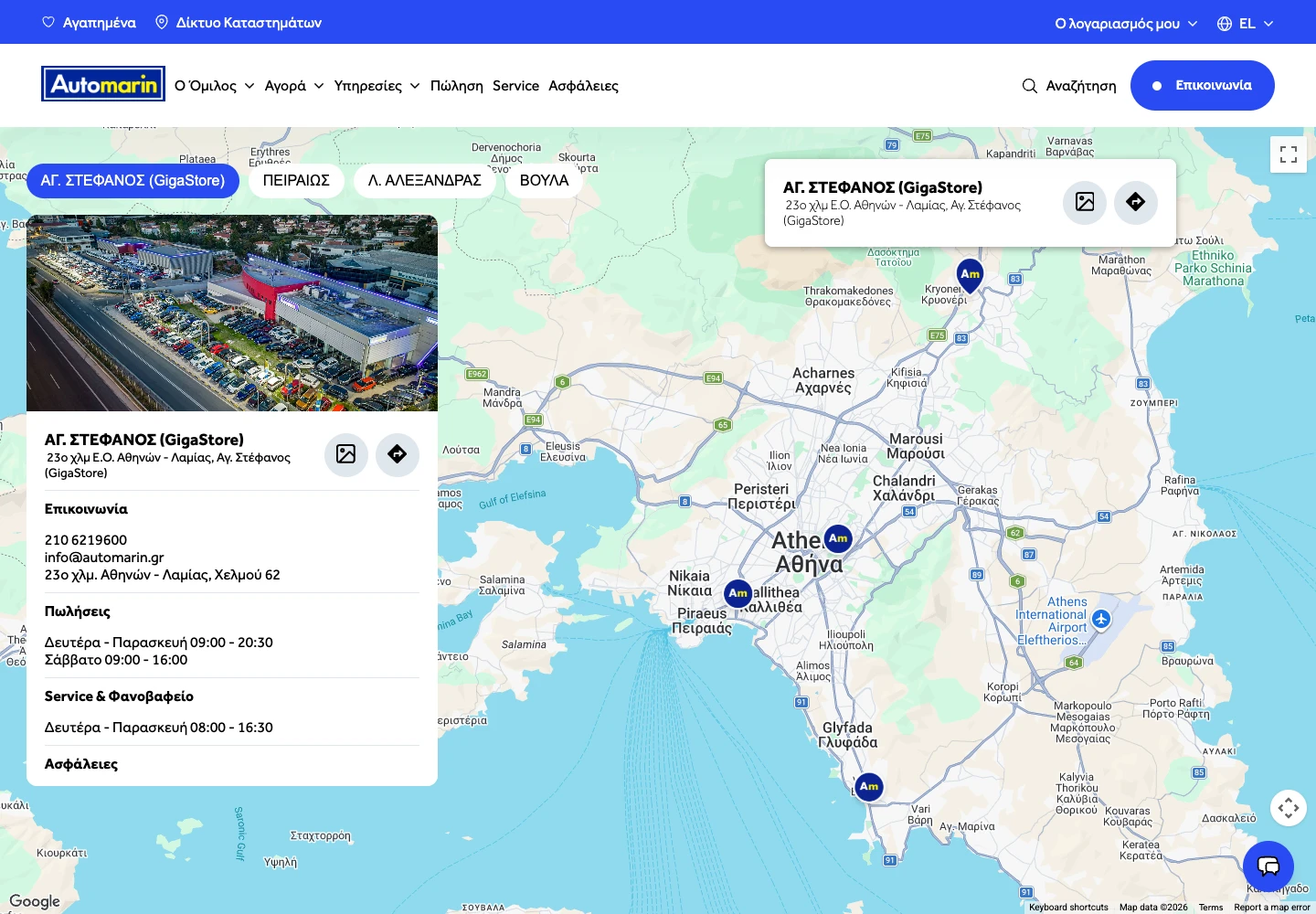The width and height of the screenshot is (1316, 914).
Task: Switch to the Λ. ΑΛΕΞΑΝΔΡΑΣ store tab
Action: point(425,181)
